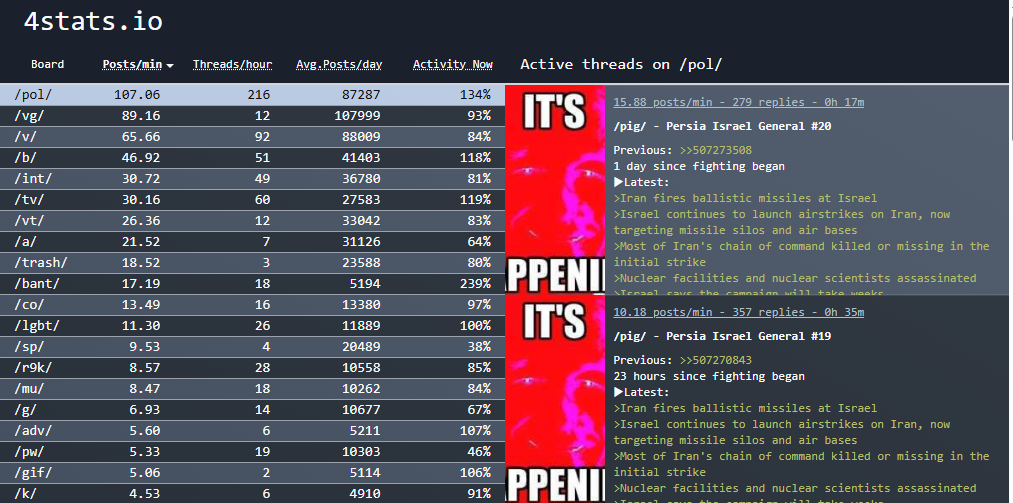The width and height of the screenshot is (1013, 503).
Task: Click the 38% activity value for /sp/
Action: coord(479,347)
